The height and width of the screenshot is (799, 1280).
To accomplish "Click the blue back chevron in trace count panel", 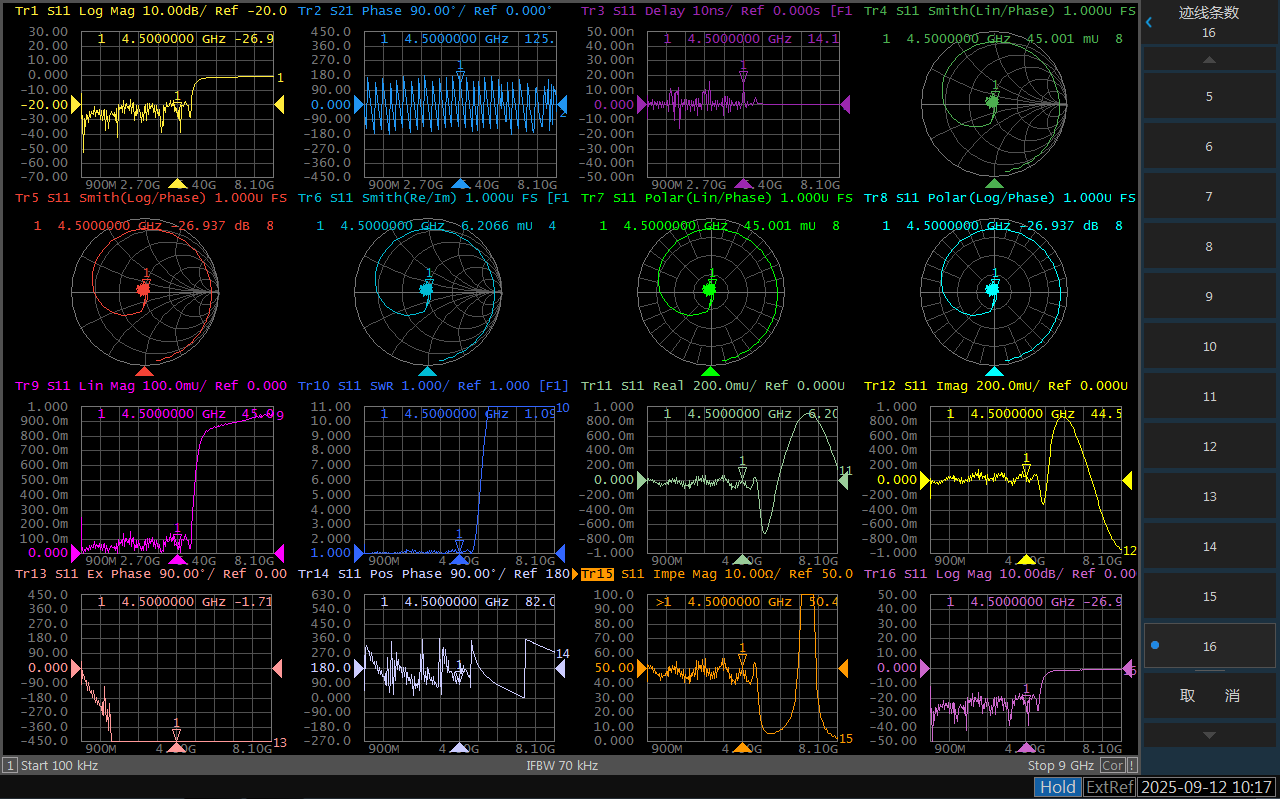I will coord(1149,21).
